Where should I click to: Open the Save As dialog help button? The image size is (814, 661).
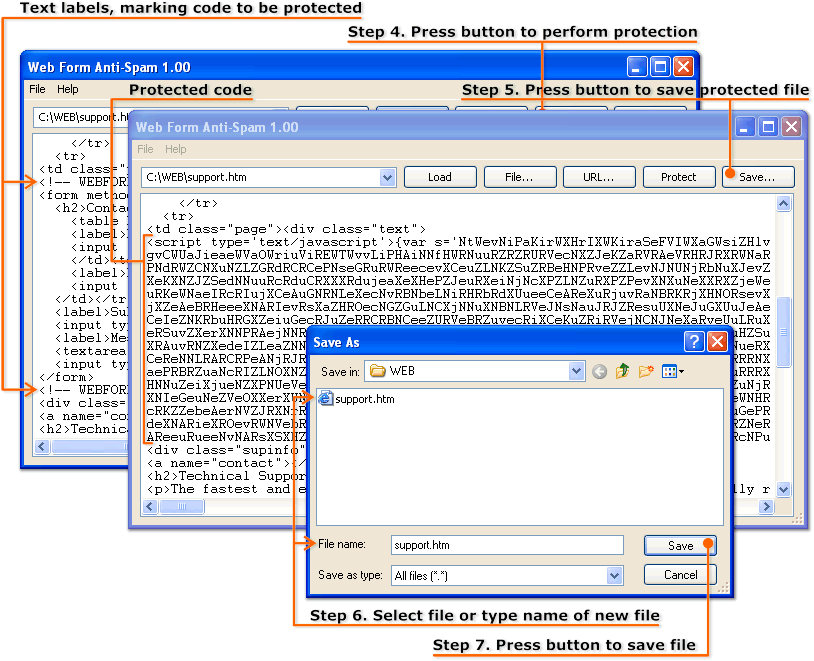tap(694, 342)
